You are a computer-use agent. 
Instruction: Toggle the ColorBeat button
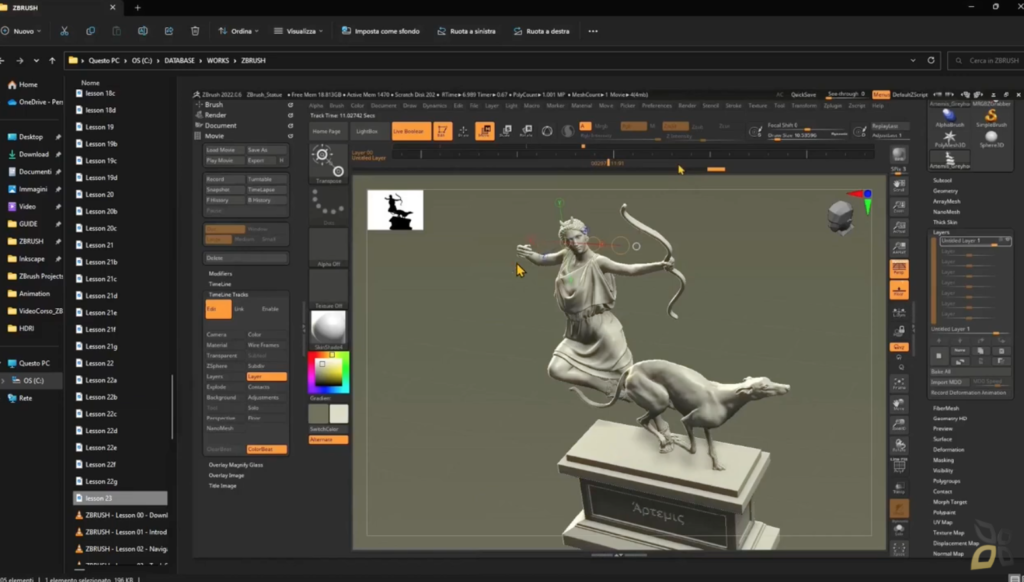coord(266,449)
